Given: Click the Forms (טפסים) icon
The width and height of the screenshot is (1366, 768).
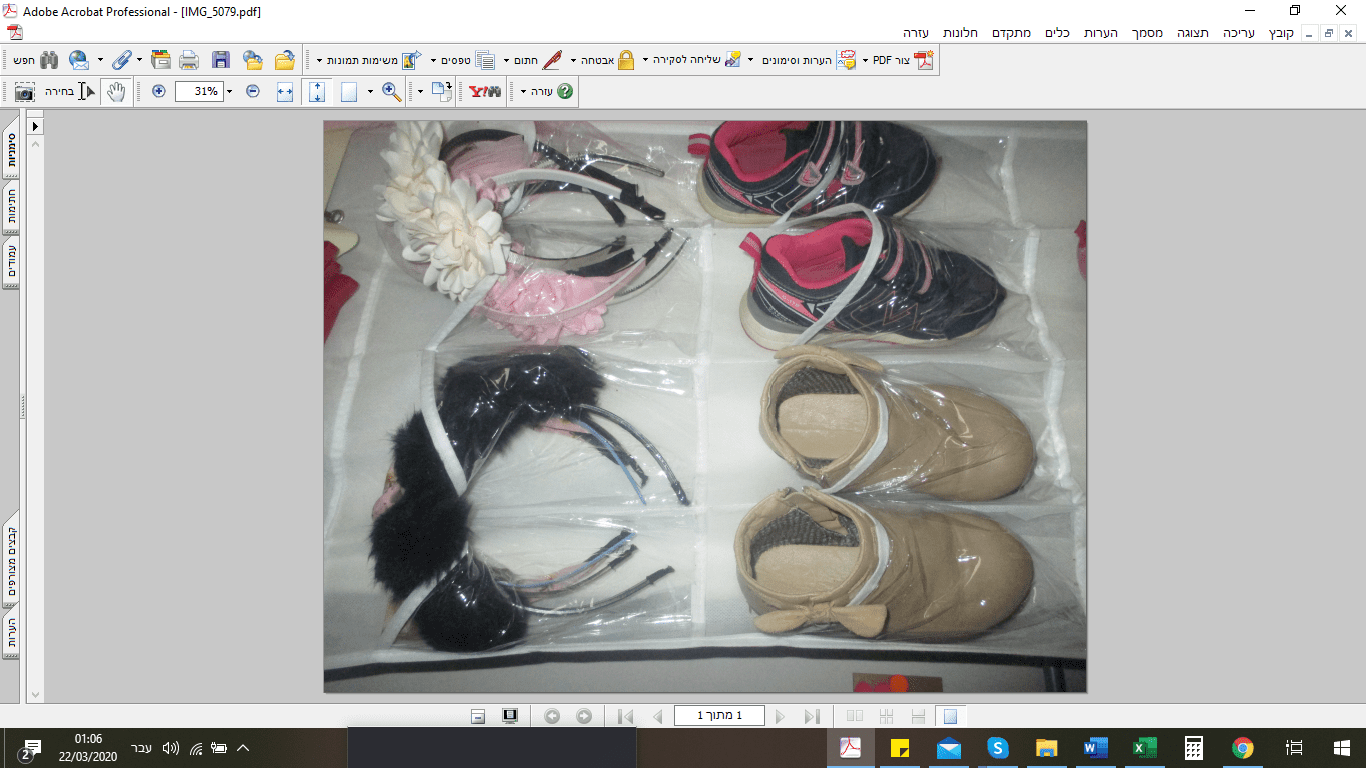Looking at the screenshot, I should (485, 60).
